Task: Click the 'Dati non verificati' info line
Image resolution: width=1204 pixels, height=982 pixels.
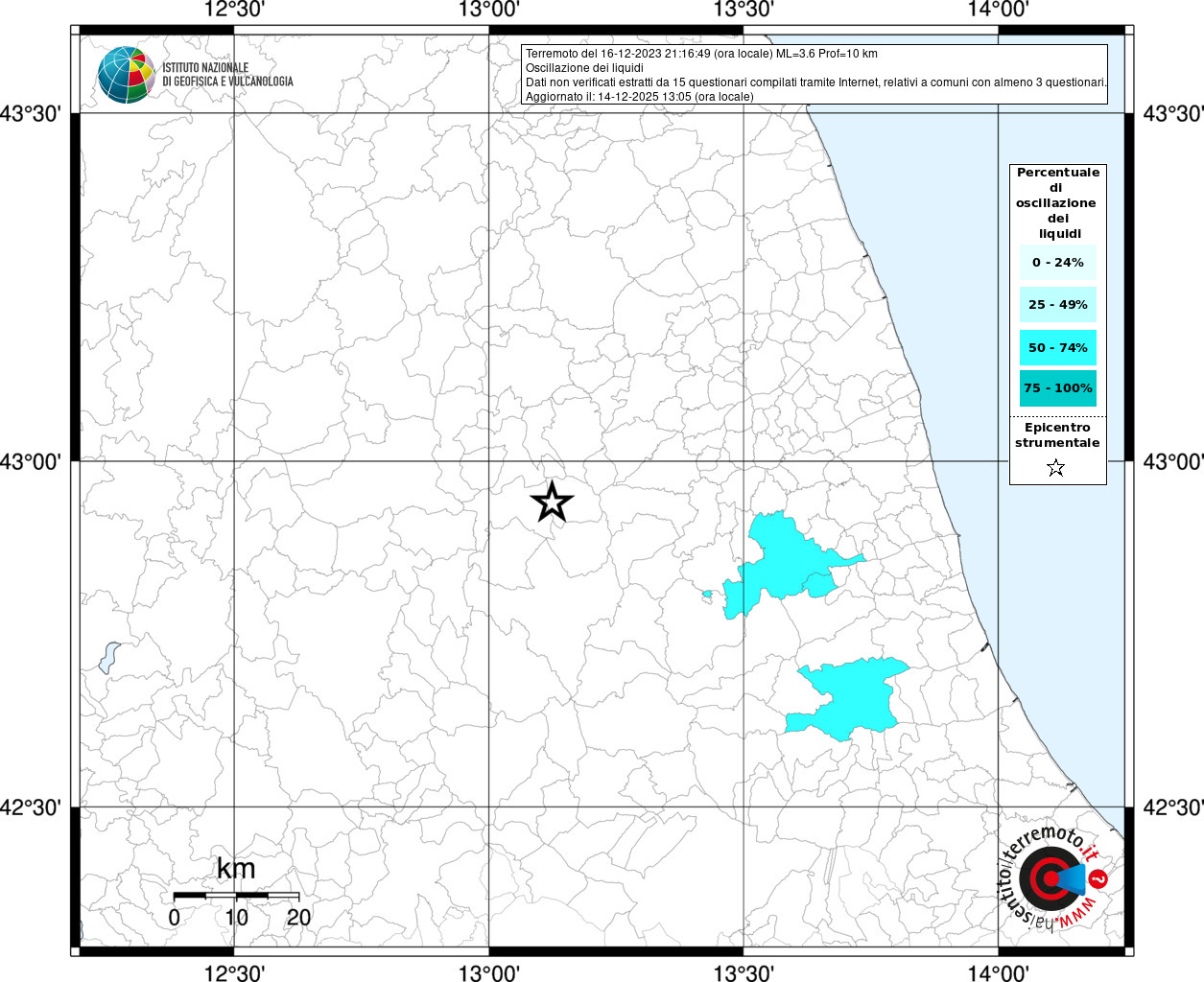Action: [816, 82]
